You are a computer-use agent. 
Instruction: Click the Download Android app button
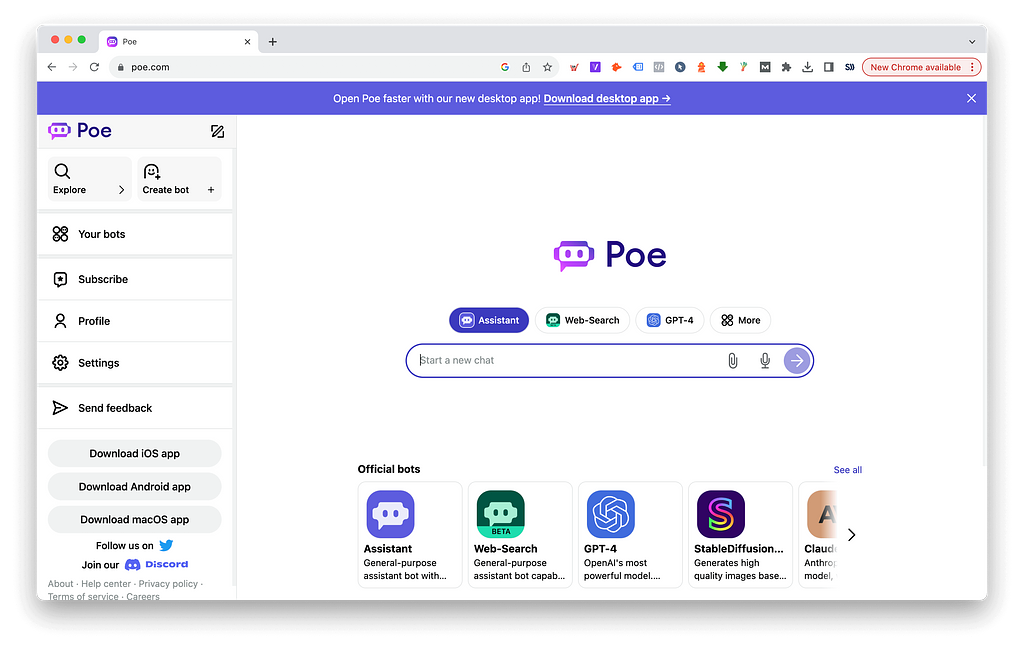tap(135, 486)
